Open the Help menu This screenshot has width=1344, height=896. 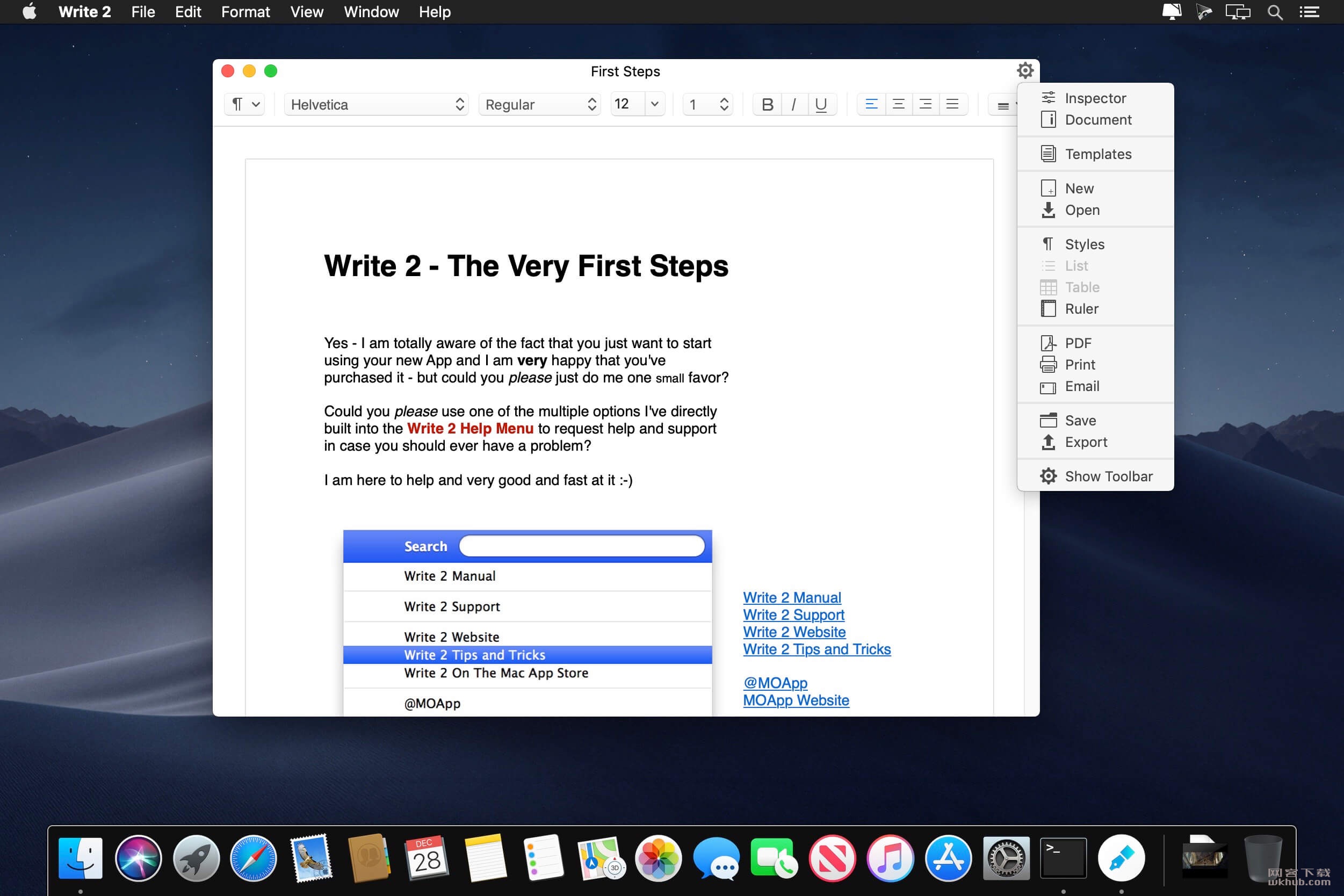(435, 12)
